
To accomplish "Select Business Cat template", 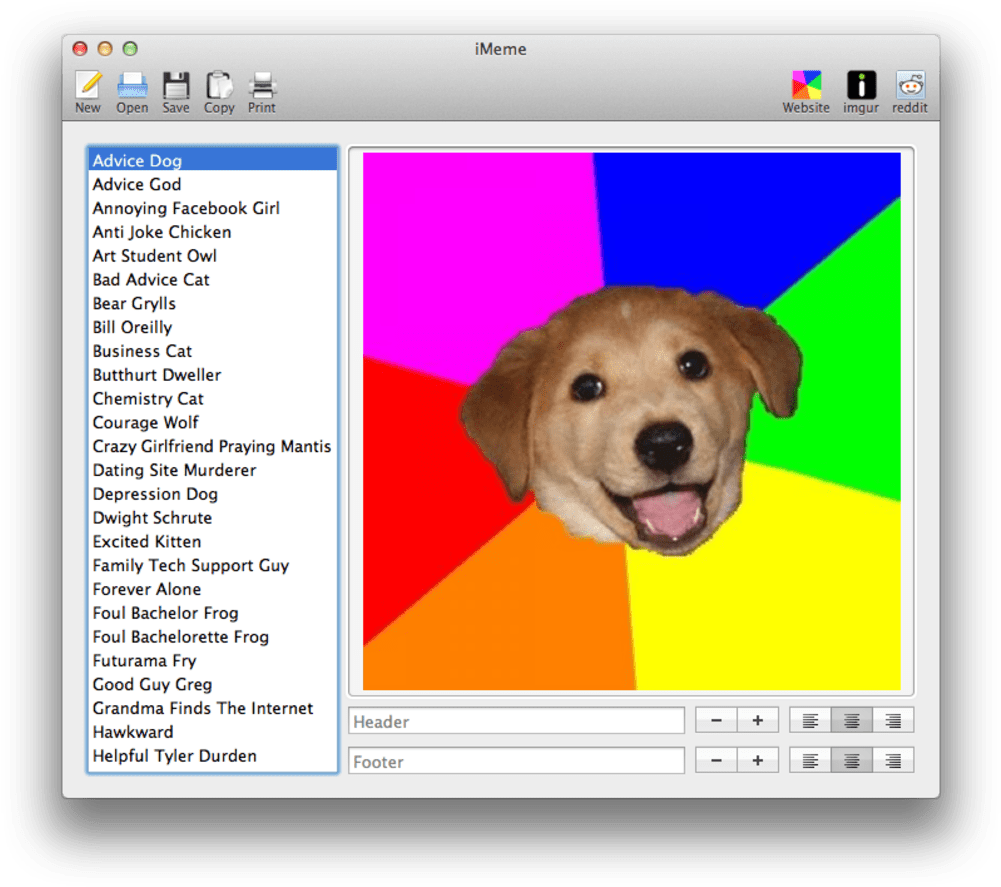I will tap(213, 351).
